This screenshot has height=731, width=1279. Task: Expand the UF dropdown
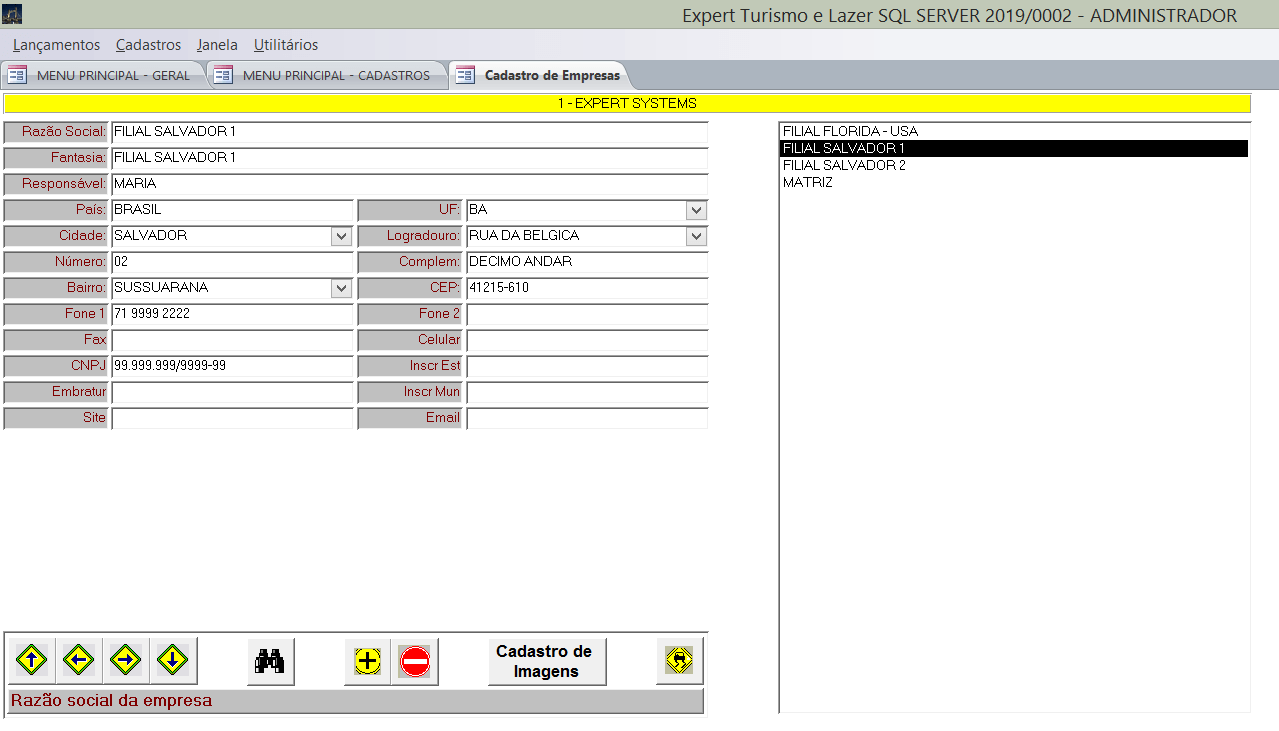coord(696,210)
